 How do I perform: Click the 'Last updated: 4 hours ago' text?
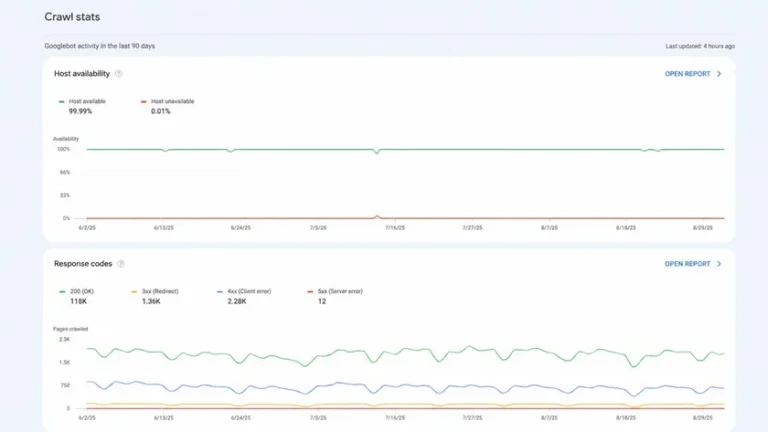[700, 46]
